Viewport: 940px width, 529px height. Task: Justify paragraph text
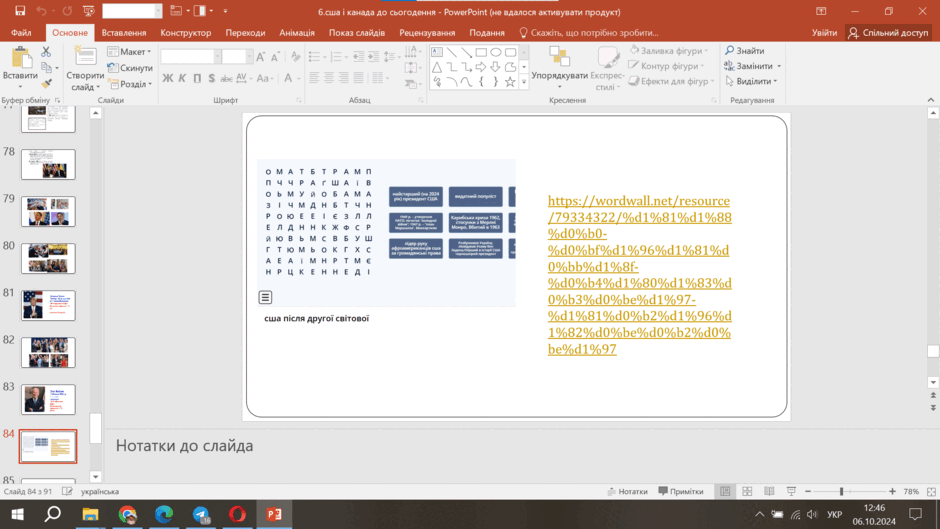coord(358,77)
